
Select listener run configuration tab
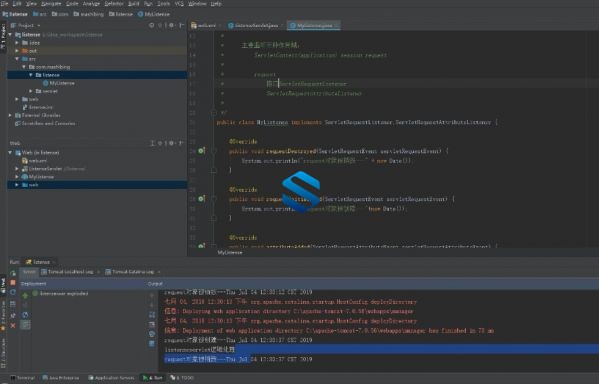coord(39,262)
